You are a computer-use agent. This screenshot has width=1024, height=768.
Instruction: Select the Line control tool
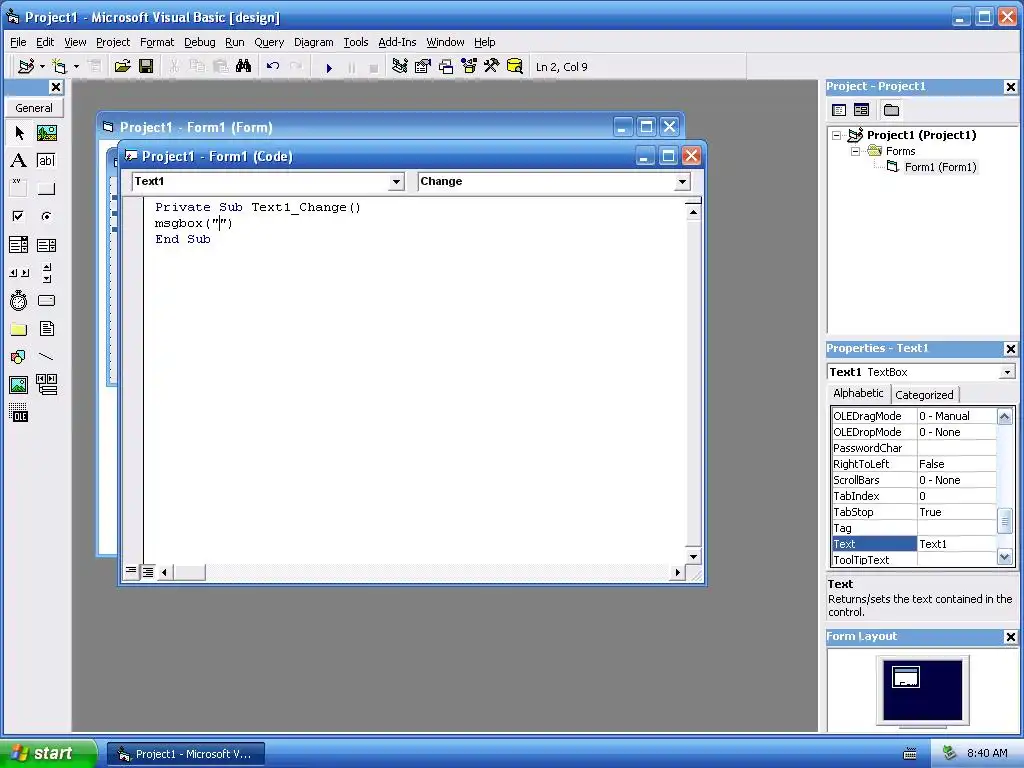pos(46,357)
